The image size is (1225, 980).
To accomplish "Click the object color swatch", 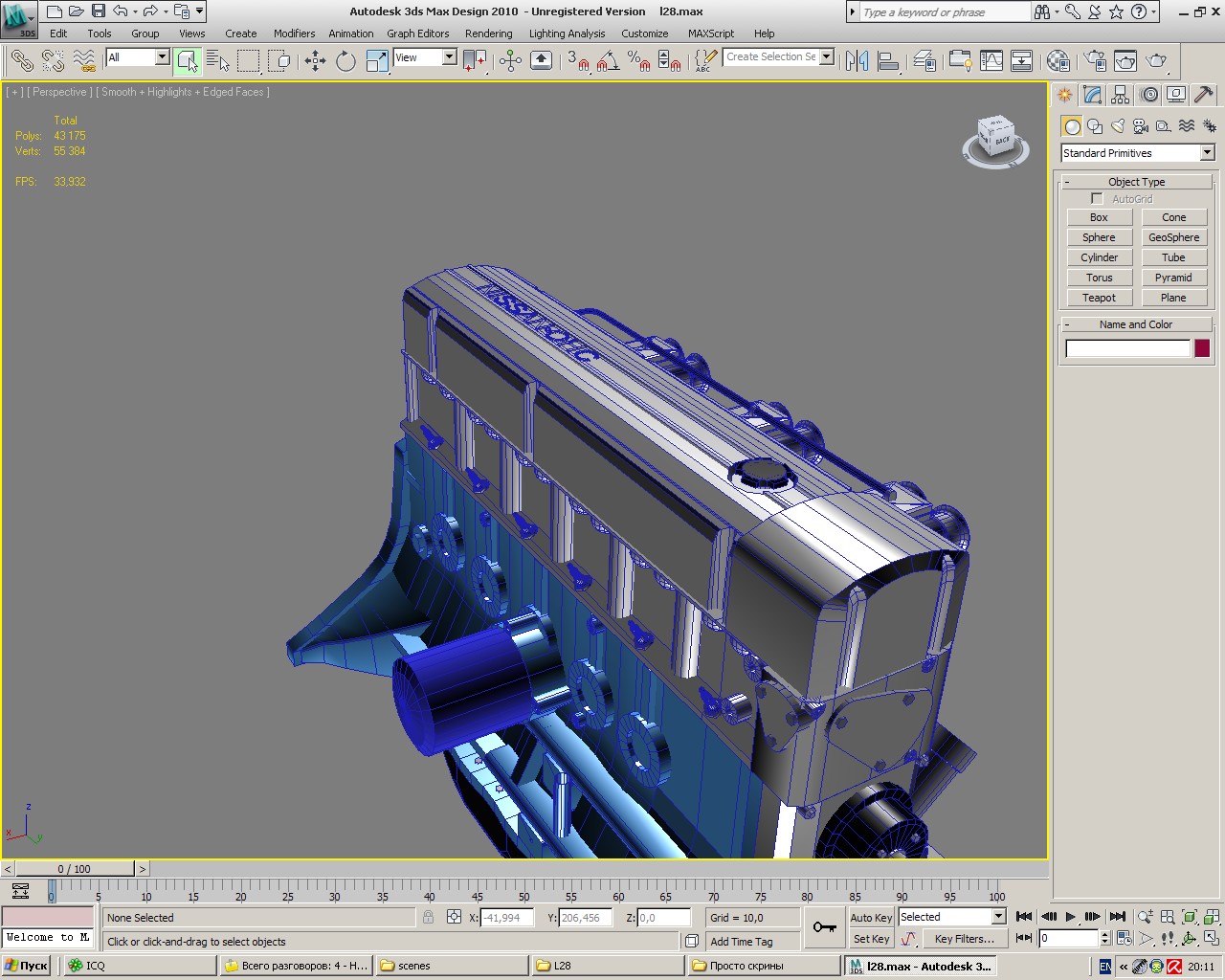I will coord(1202,348).
